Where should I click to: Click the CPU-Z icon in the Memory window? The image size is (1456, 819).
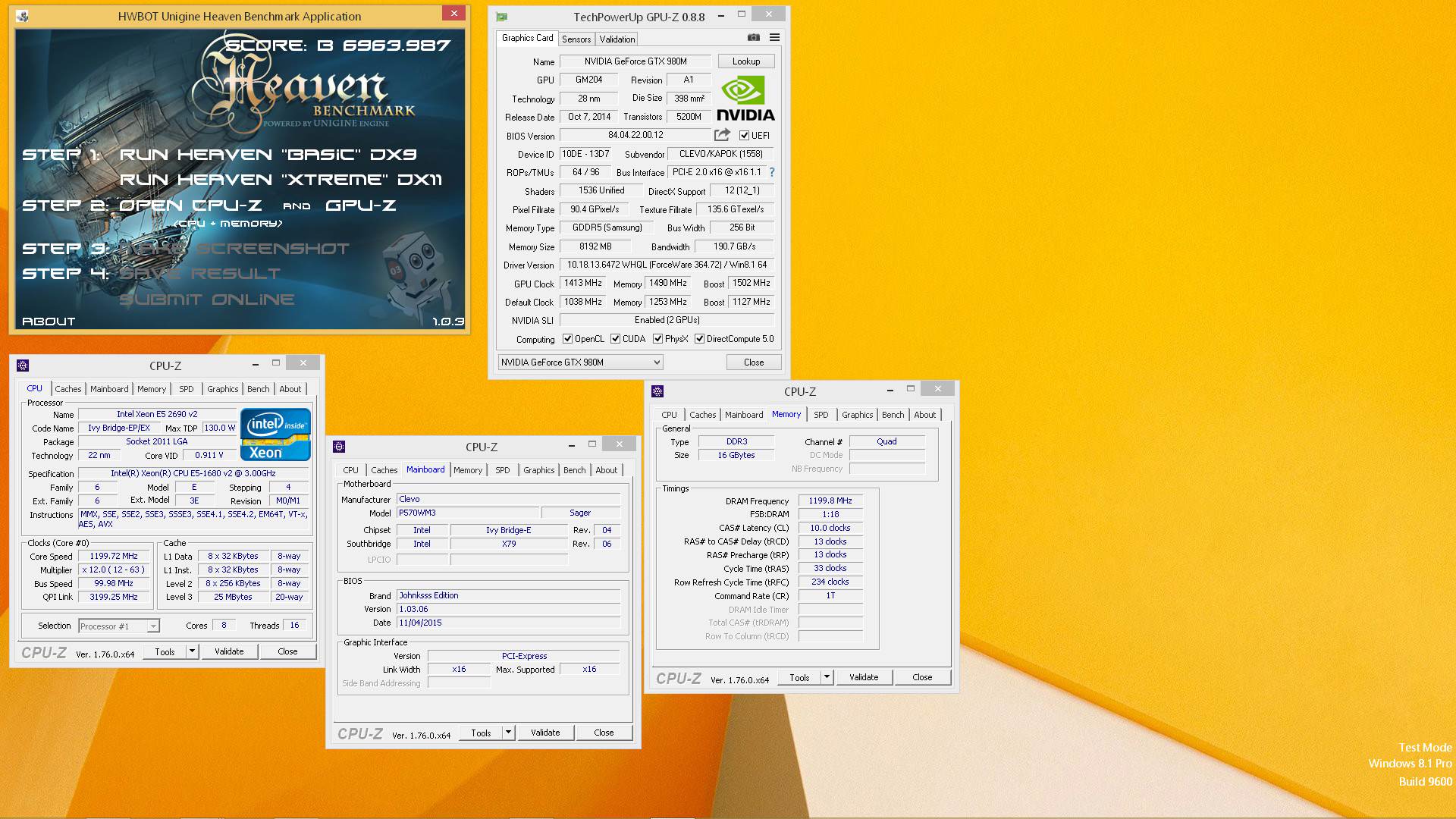(x=657, y=391)
